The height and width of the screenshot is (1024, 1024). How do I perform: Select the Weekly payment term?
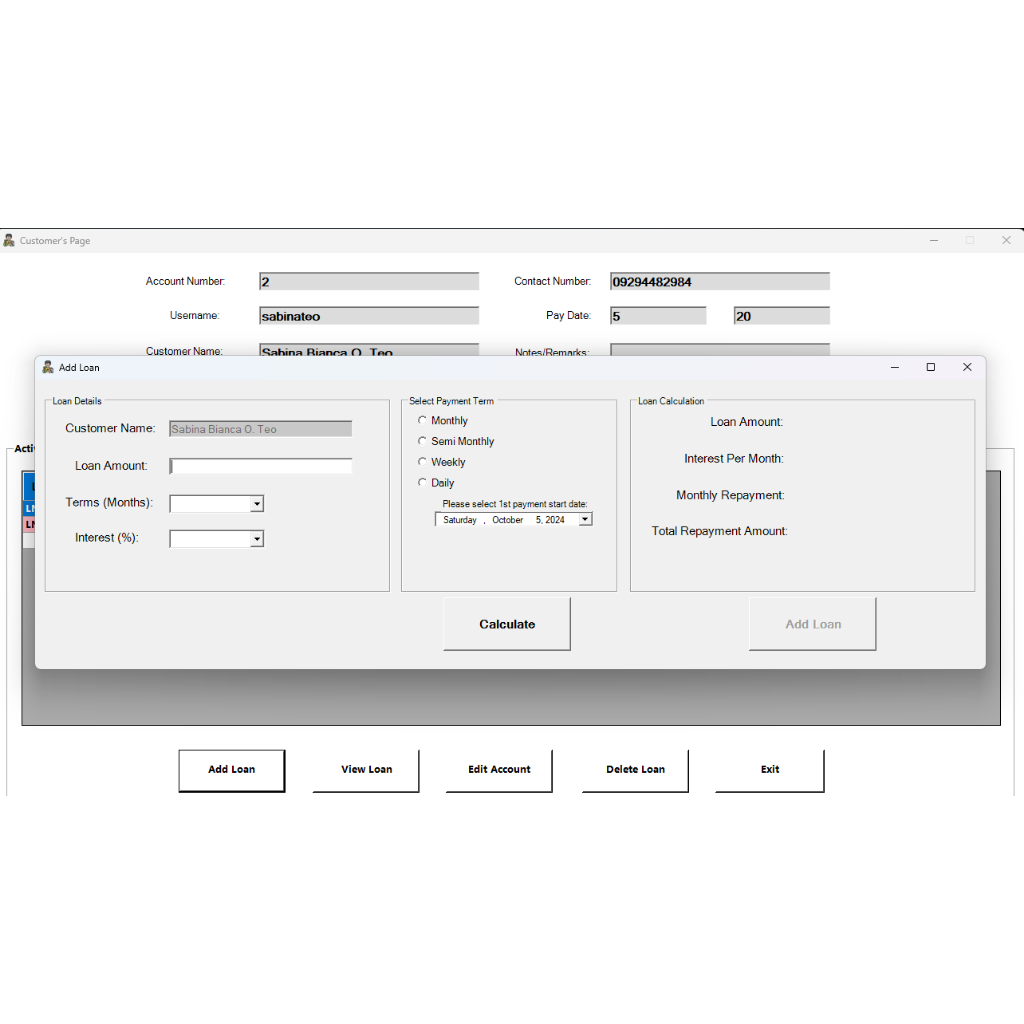[422, 462]
